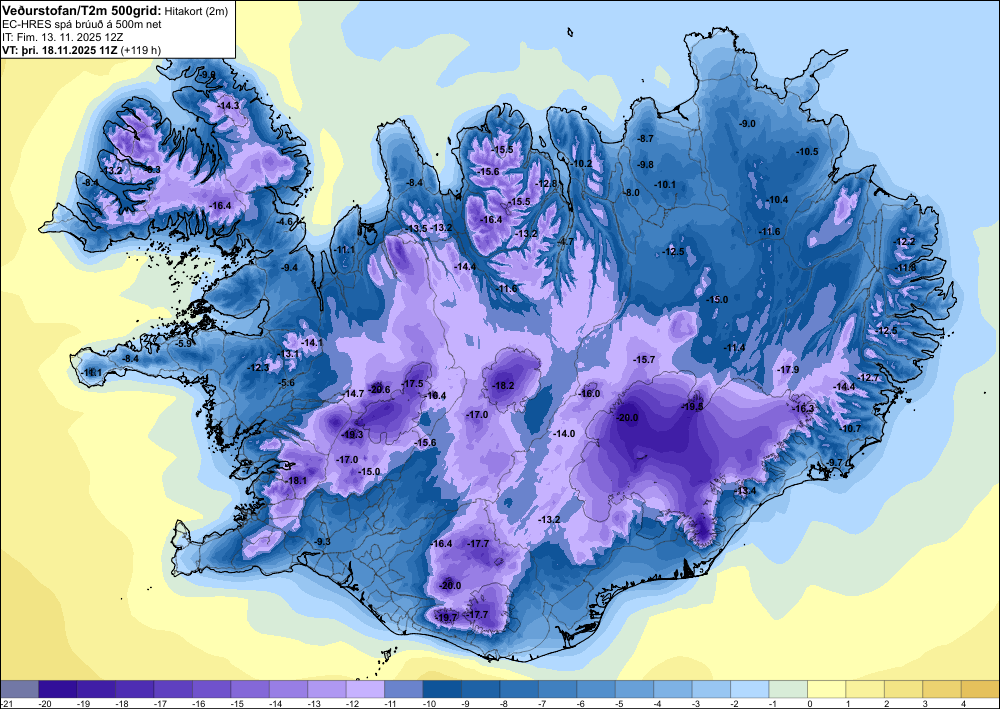Click the temperature label '-12.8'

tap(547, 184)
